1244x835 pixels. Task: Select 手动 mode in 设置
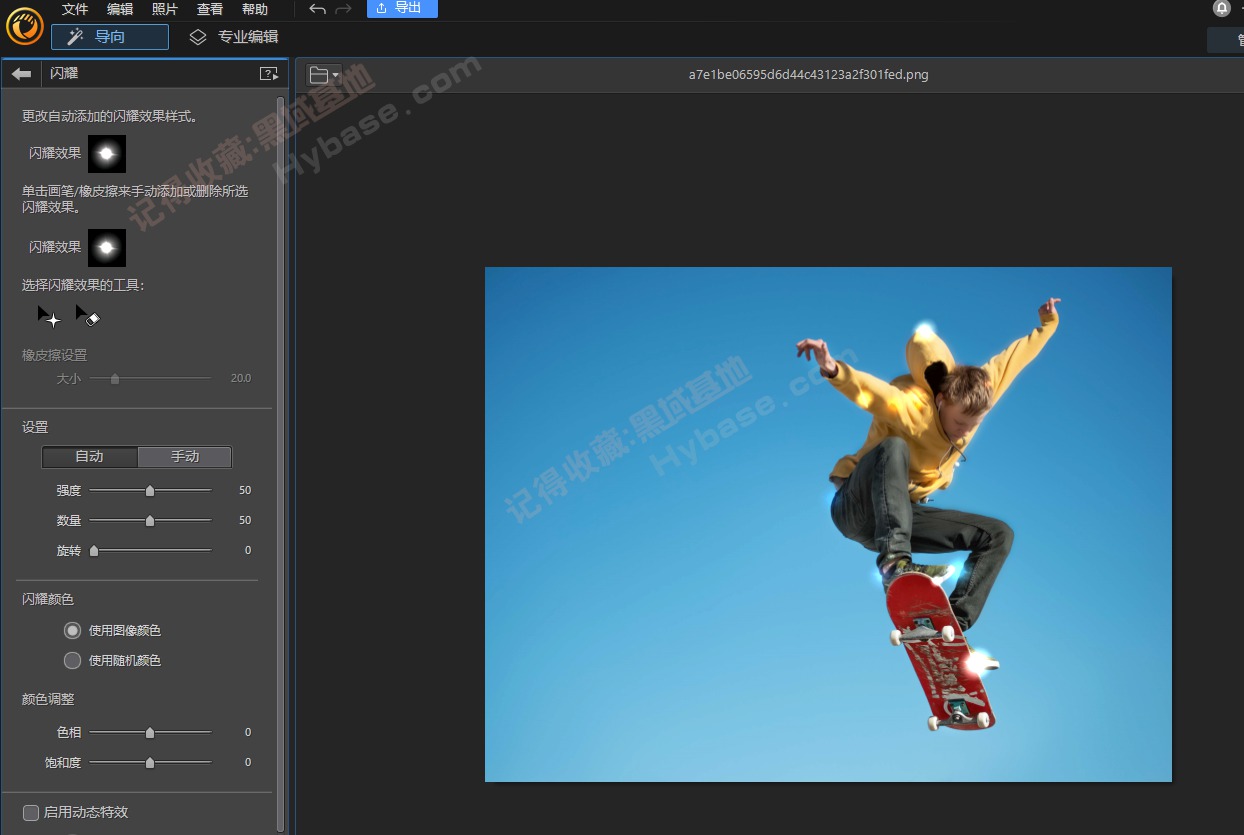click(x=185, y=457)
